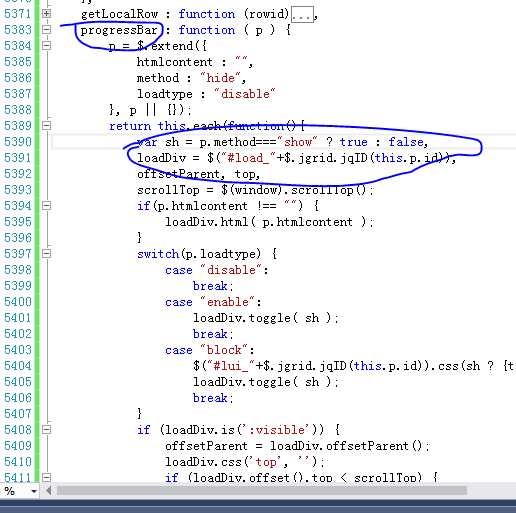The height and width of the screenshot is (513, 516).
Task: Collapse the htmlcontent if block on line 5394
Action: pyautogui.click(x=46, y=206)
